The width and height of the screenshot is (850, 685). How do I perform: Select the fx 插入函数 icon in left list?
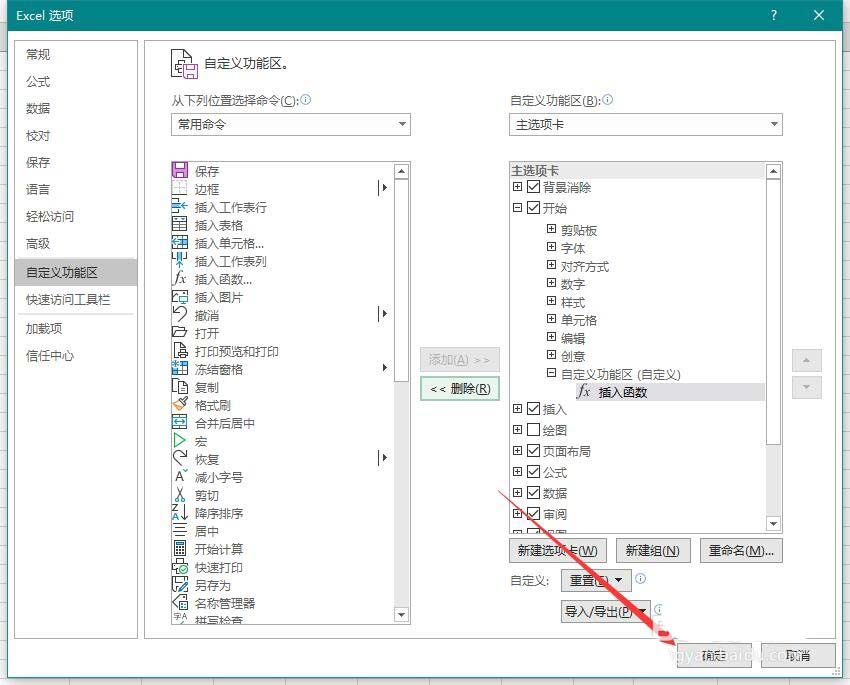[x=179, y=278]
